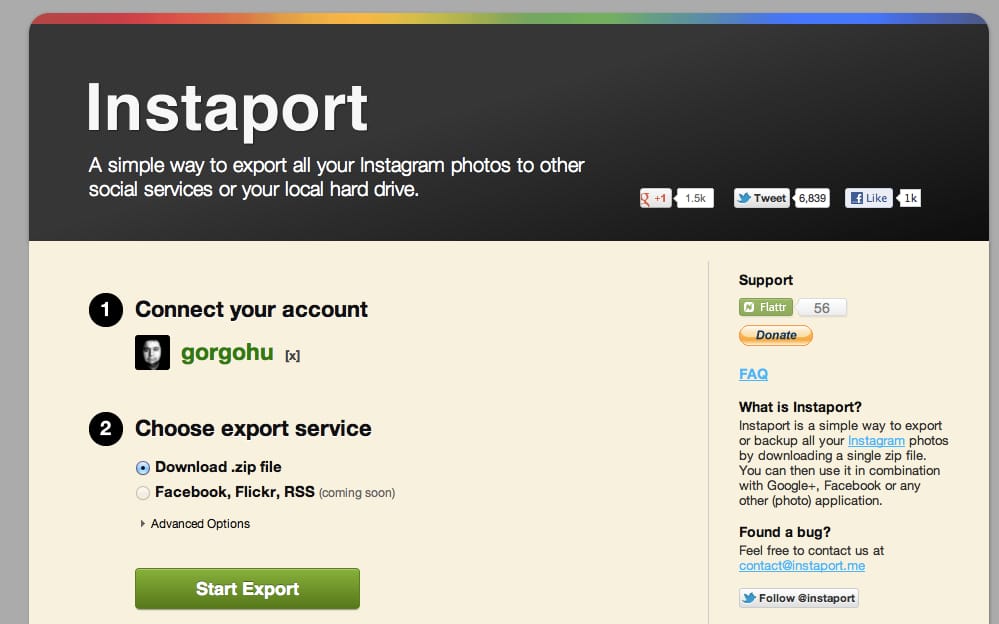Click the gorgohu profile avatar

click(152, 352)
